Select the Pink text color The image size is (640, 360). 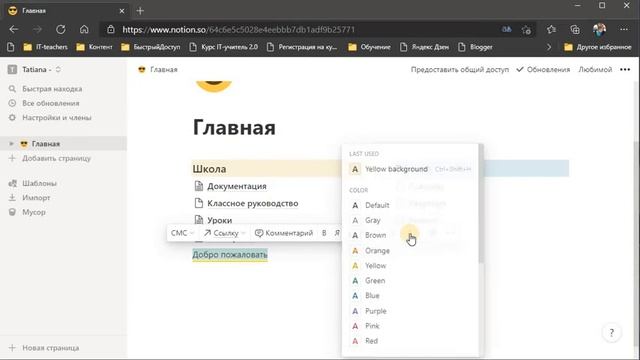tap(411, 326)
